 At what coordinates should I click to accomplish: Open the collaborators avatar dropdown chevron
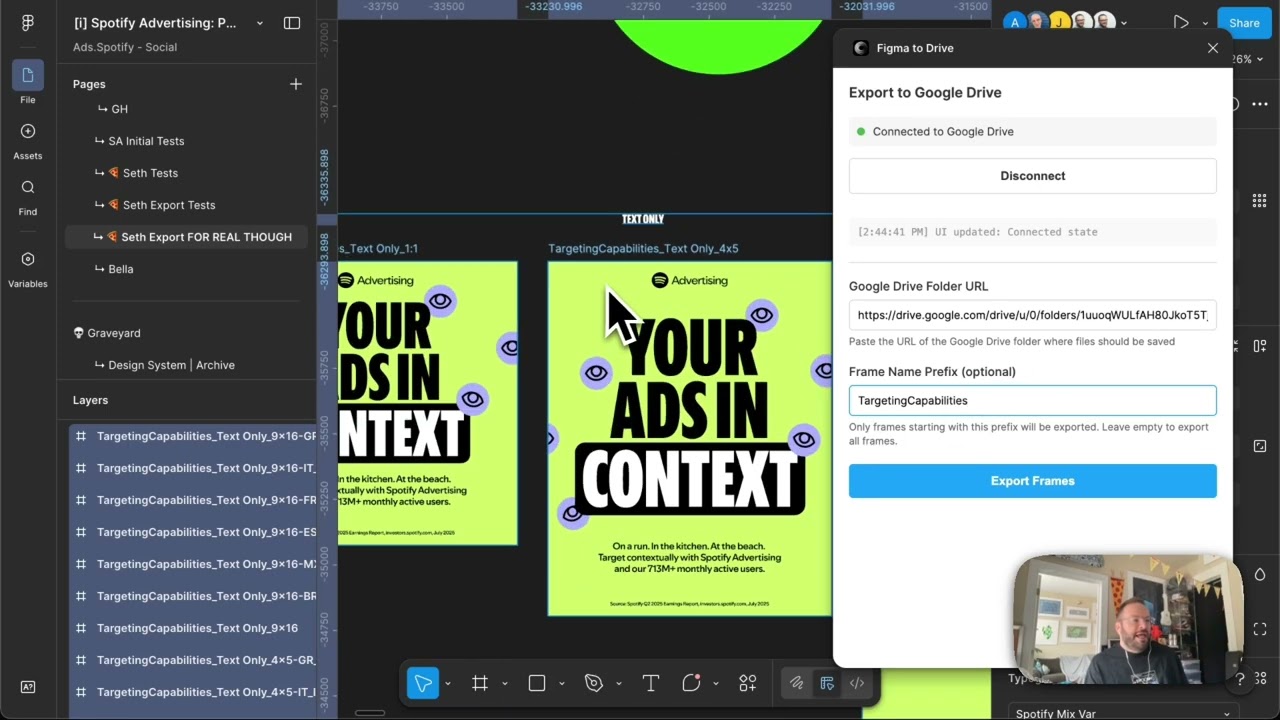point(1125,23)
